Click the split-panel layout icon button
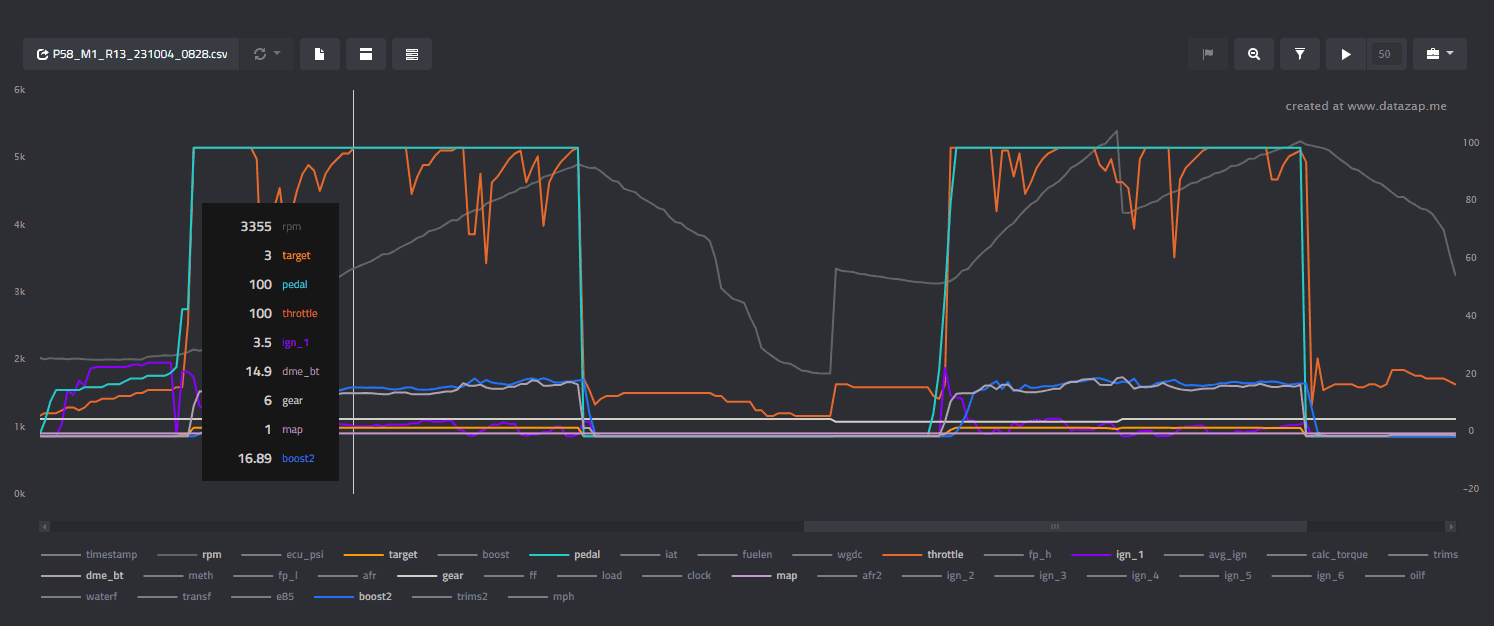The image size is (1494, 626). pyautogui.click(x=366, y=54)
